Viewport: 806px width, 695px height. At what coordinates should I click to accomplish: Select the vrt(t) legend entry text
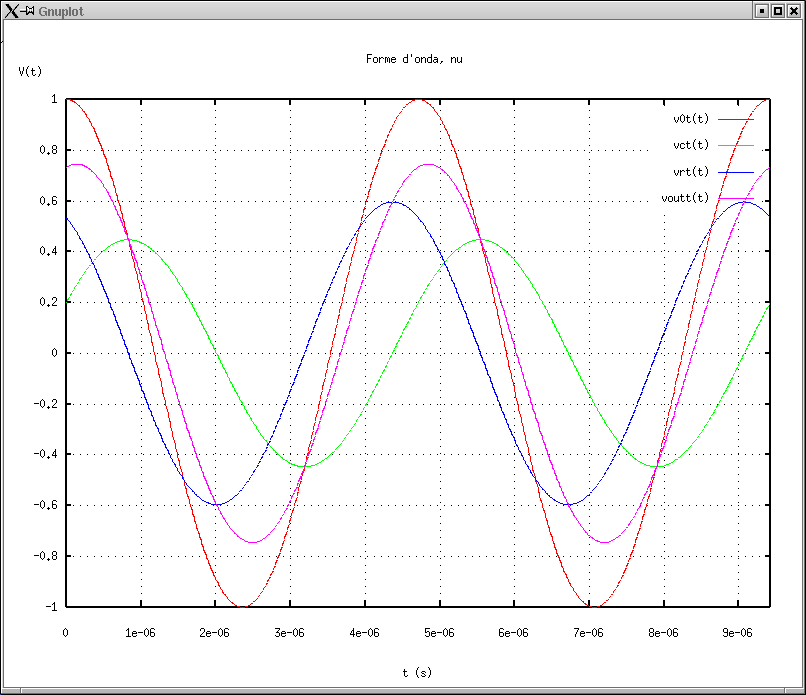tap(690, 171)
